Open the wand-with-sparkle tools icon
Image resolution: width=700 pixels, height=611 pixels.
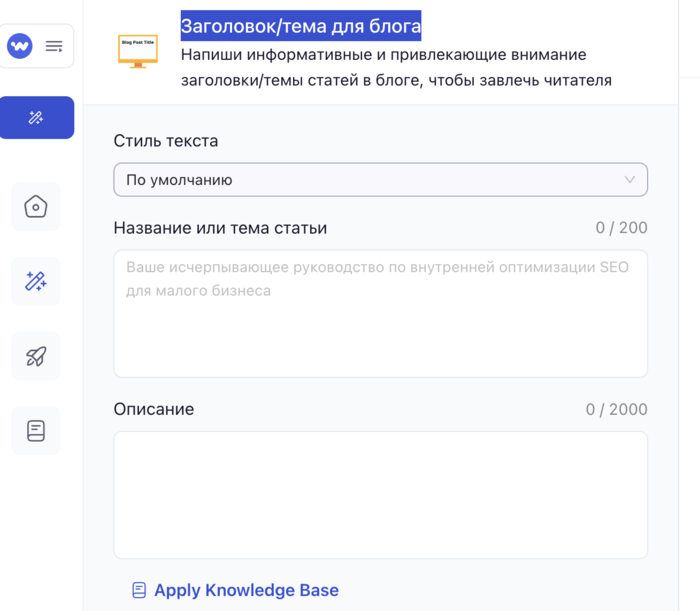36,281
